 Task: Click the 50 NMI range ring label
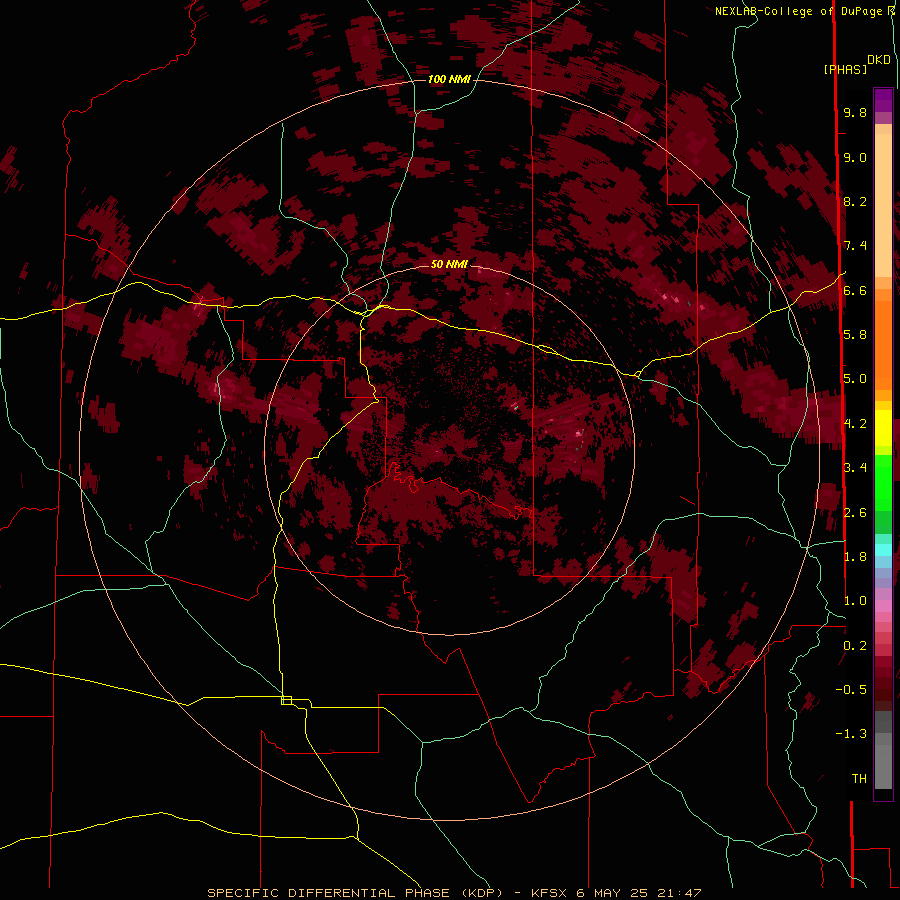(x=449, y=264)
